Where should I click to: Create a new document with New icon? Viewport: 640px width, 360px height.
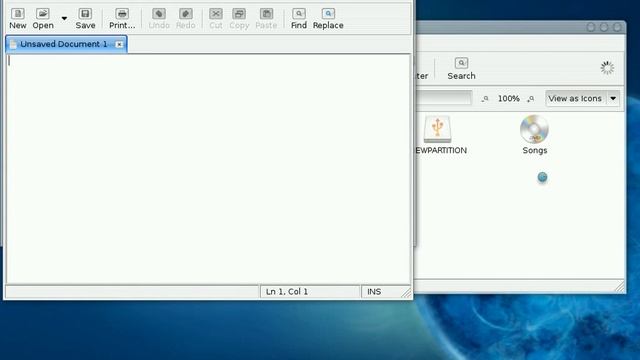click(x=18, y=19)
